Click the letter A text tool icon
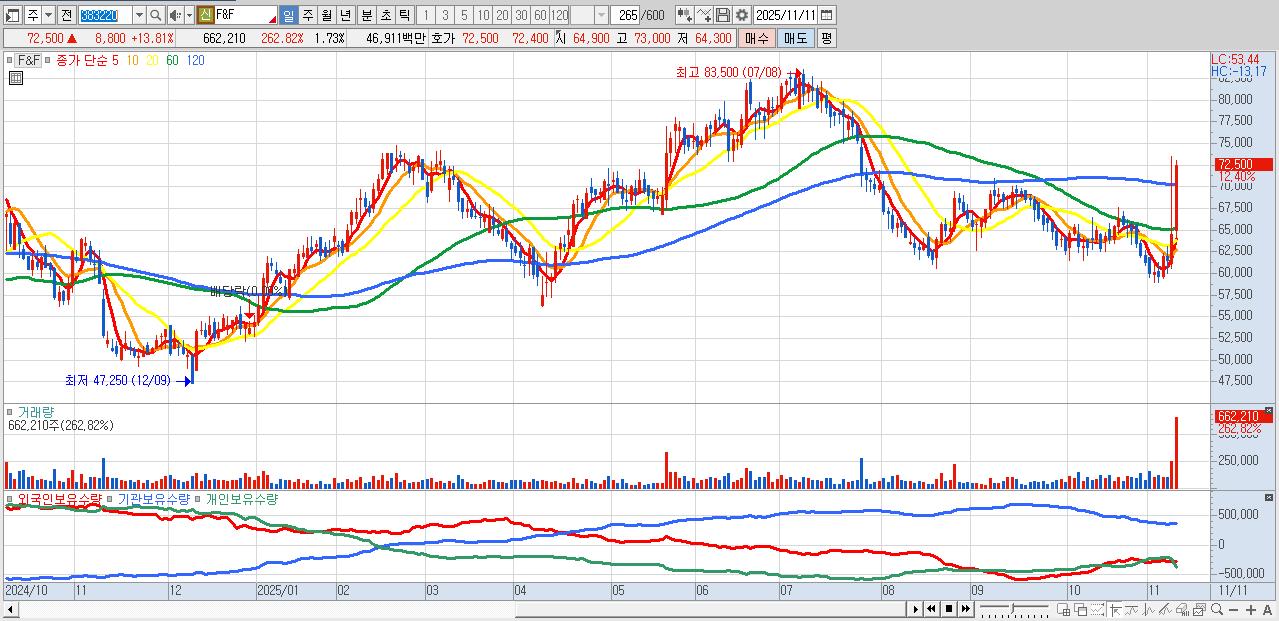 tap(1267, 610)
